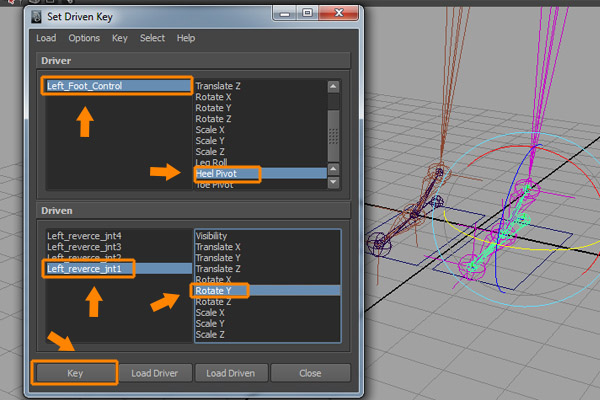
Task: Click the Close button at dialog bottom
Action: tap(310, 373)
